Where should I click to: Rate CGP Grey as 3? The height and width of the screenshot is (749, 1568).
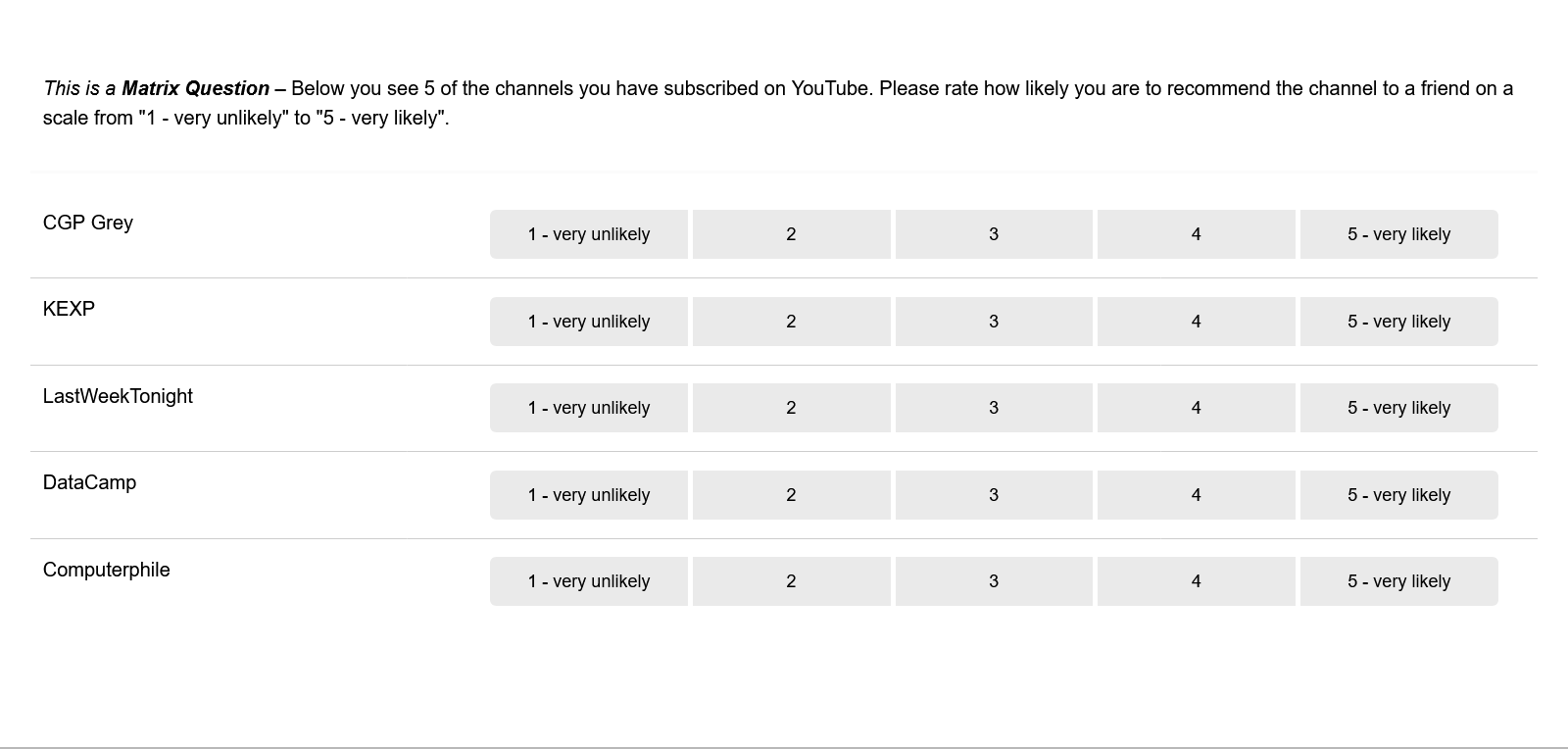994,234
